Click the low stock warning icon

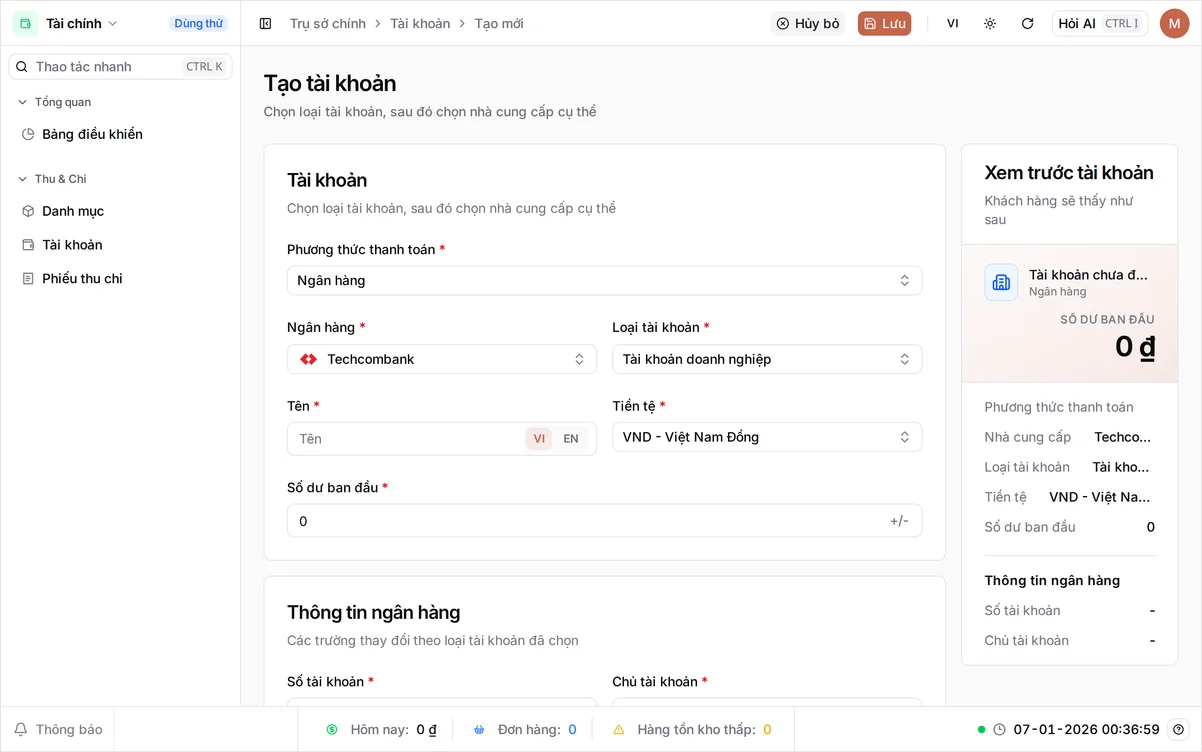tap(619, 729)
